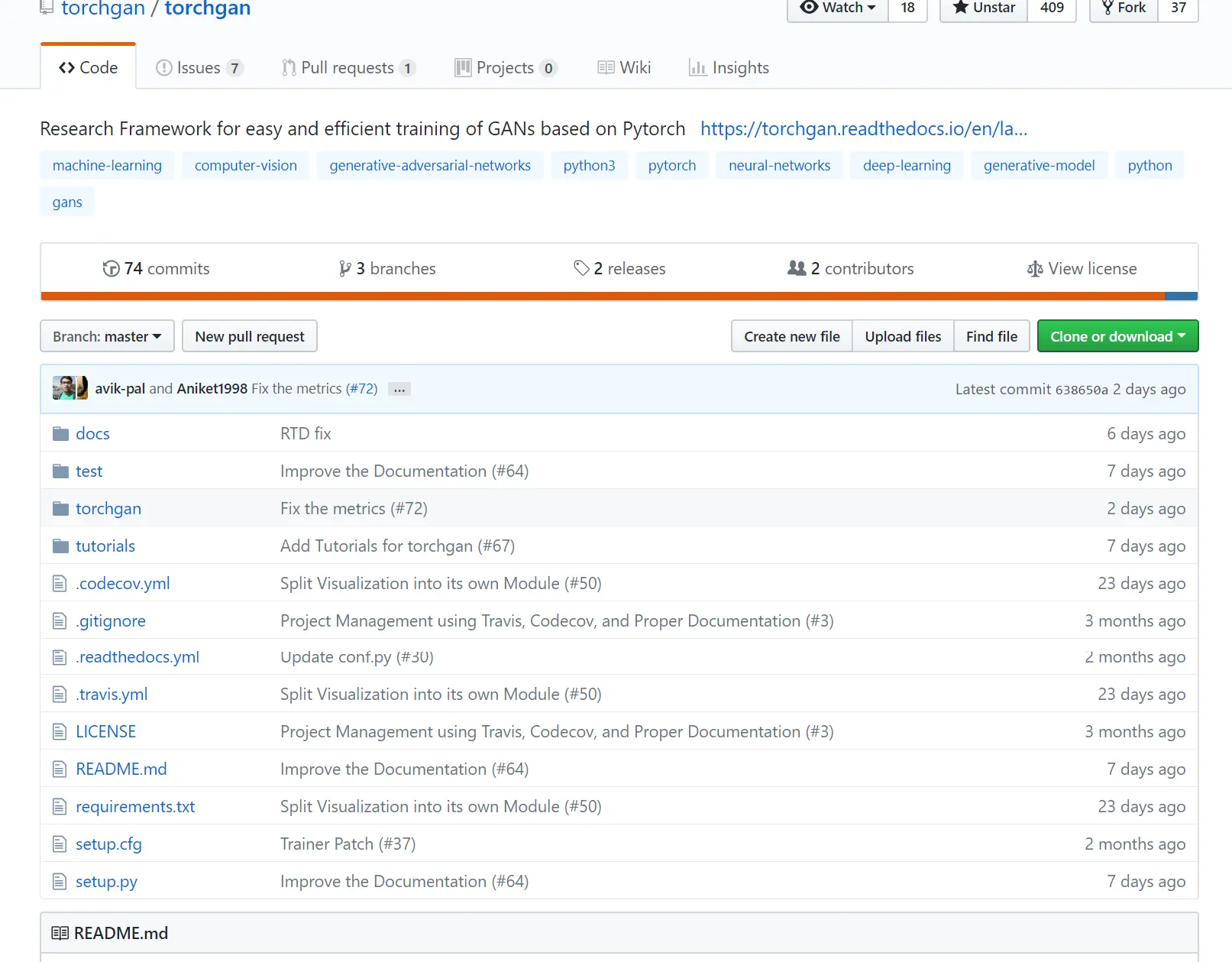Click the .readthedocs.yml file icon

click(x=60, y=657)
